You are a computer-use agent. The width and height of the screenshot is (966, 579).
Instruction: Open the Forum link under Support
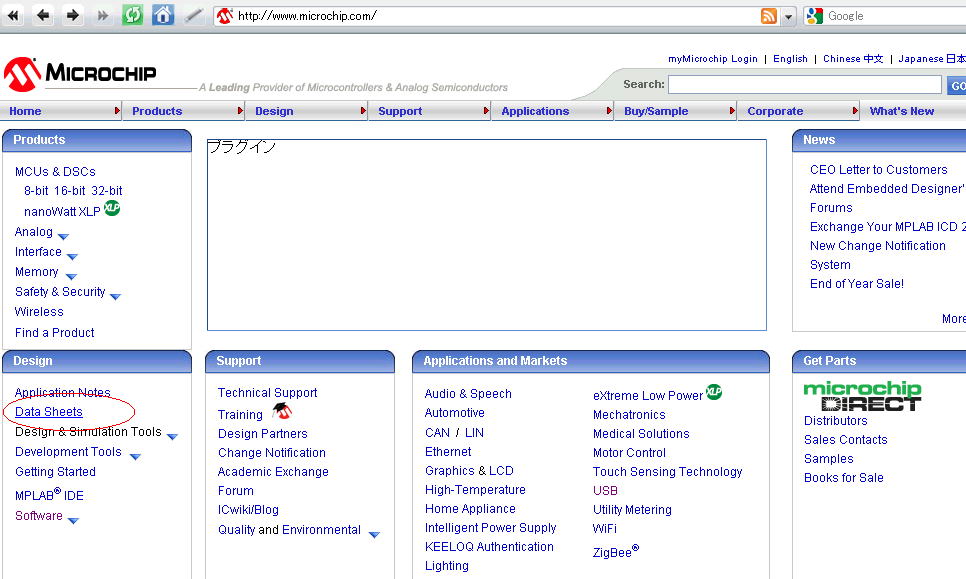click(x=235, y=491)
